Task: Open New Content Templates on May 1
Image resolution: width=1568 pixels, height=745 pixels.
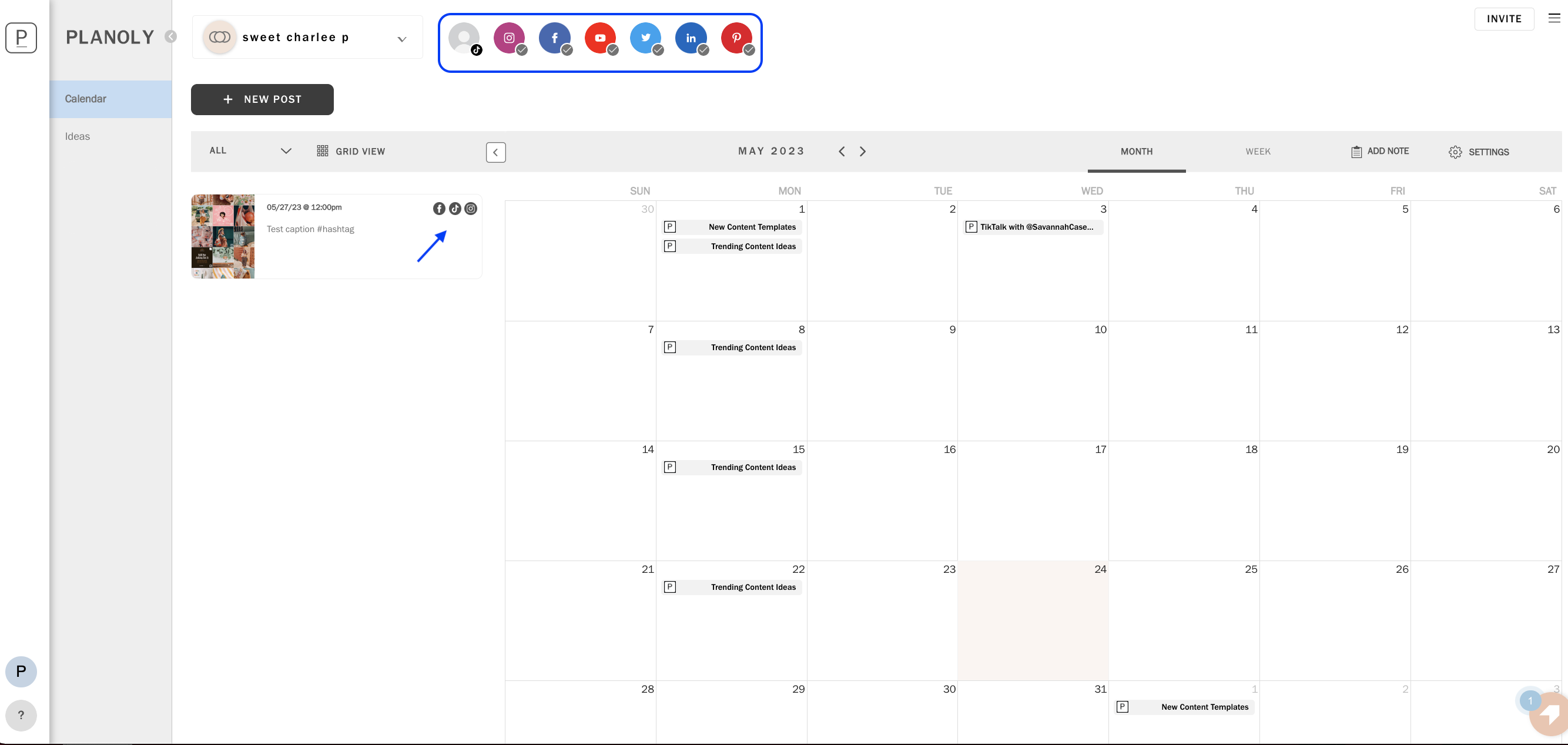Action: 732,227
